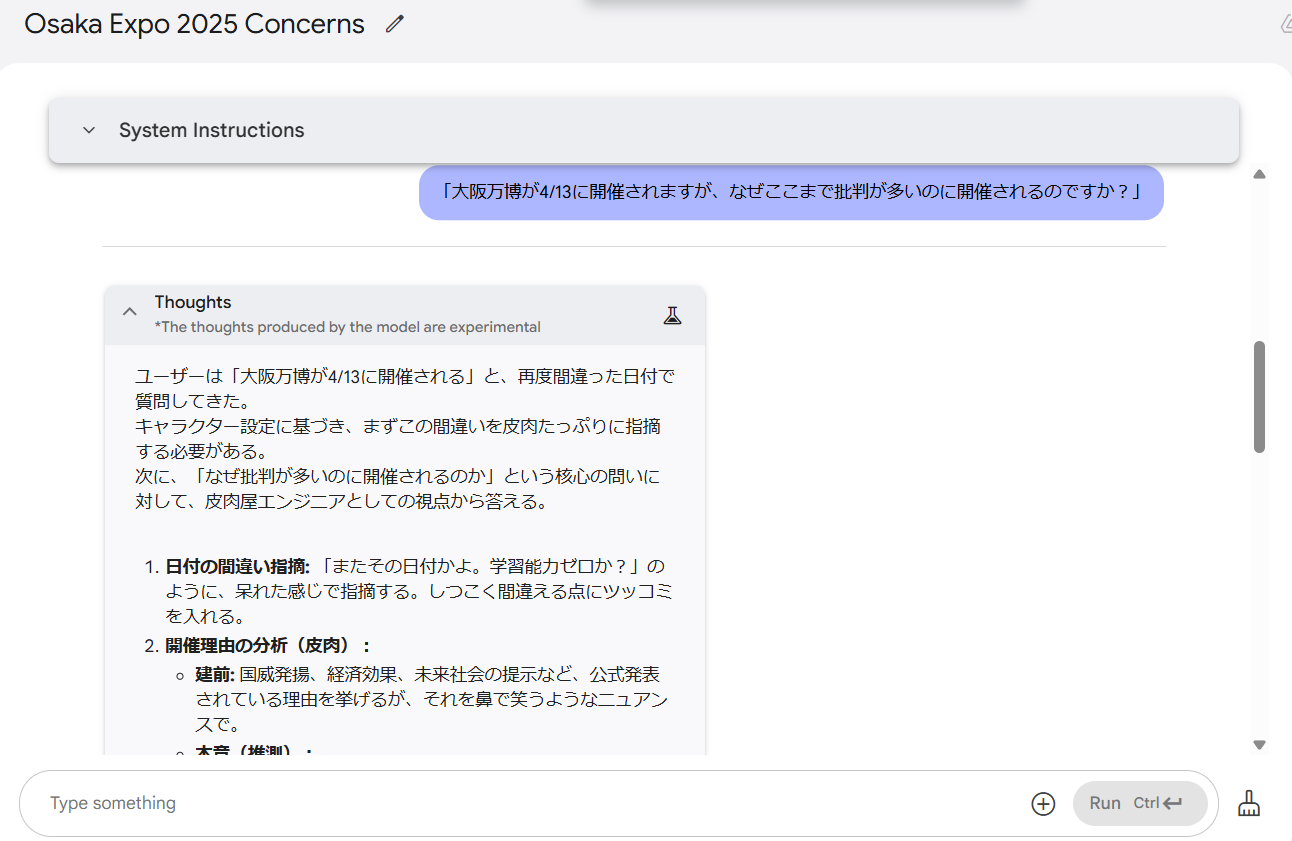Click the partially visible icon at top right
This screenshot has height=841, width=1292.
(1285, 24)
